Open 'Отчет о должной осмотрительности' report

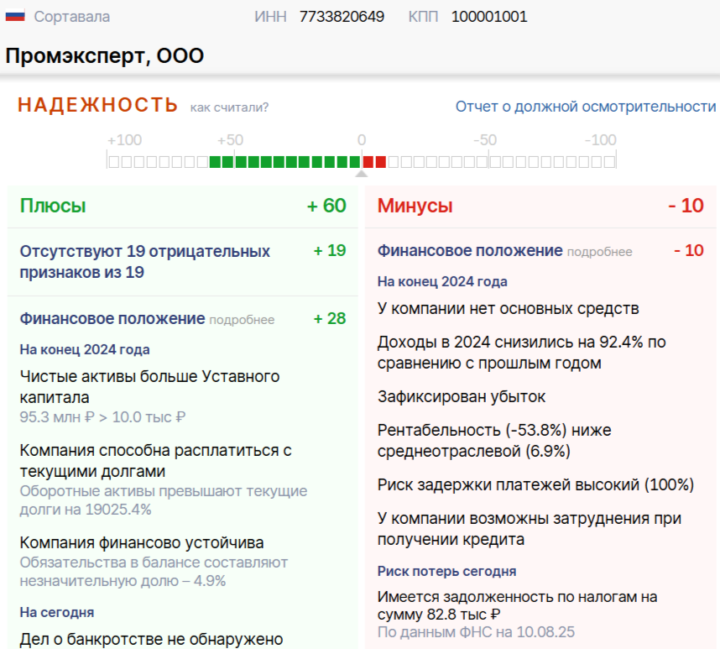click(585, 106)
